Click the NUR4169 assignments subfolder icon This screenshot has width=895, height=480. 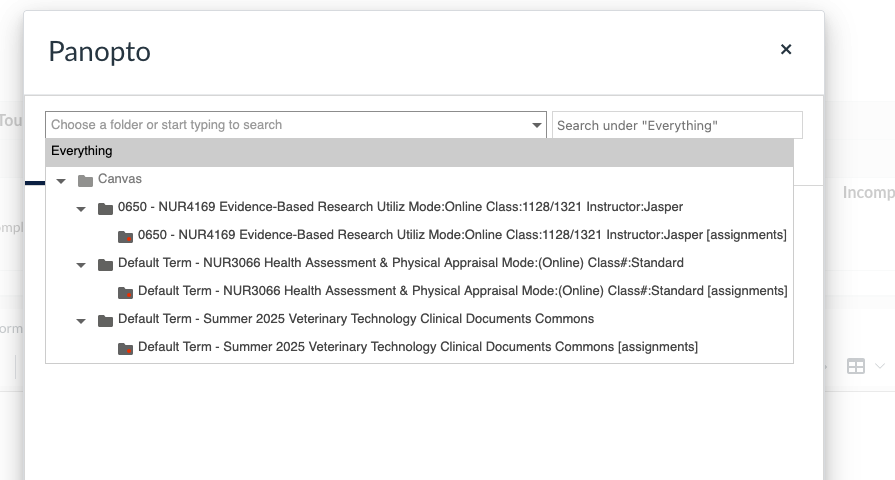pos(125,236)
